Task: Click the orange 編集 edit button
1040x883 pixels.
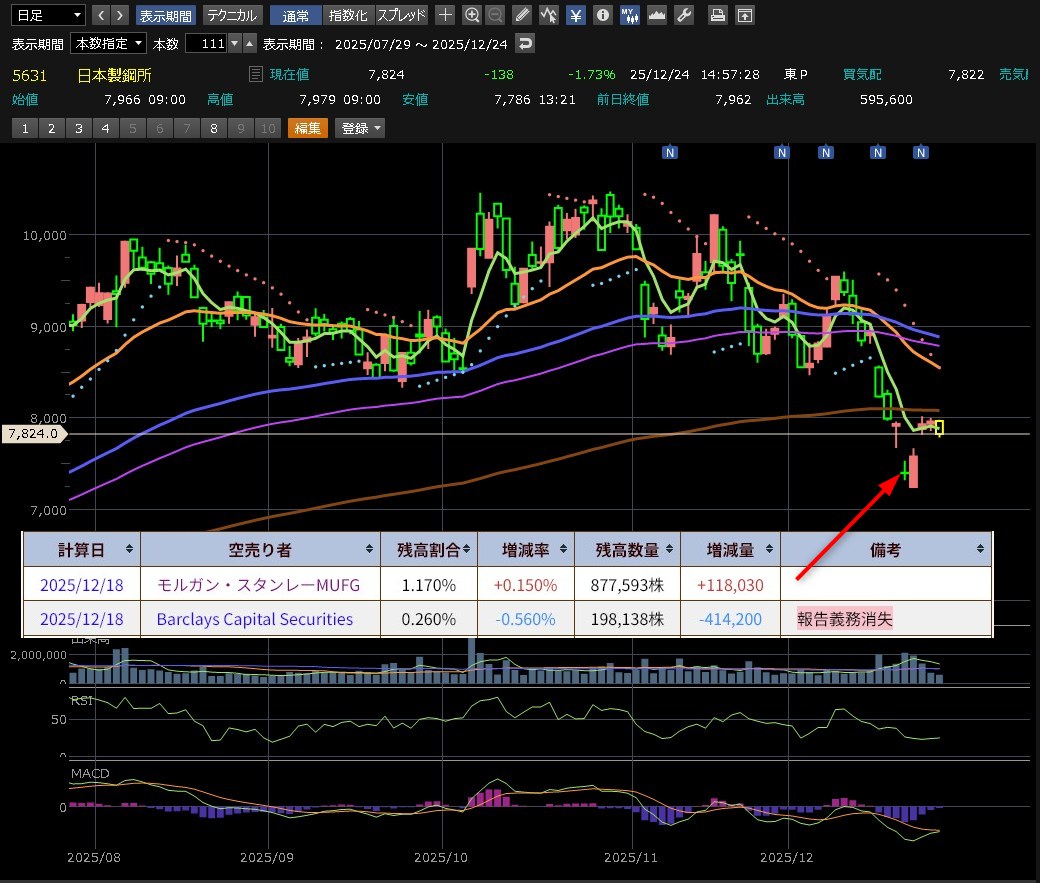Action: tap(308, 128)
